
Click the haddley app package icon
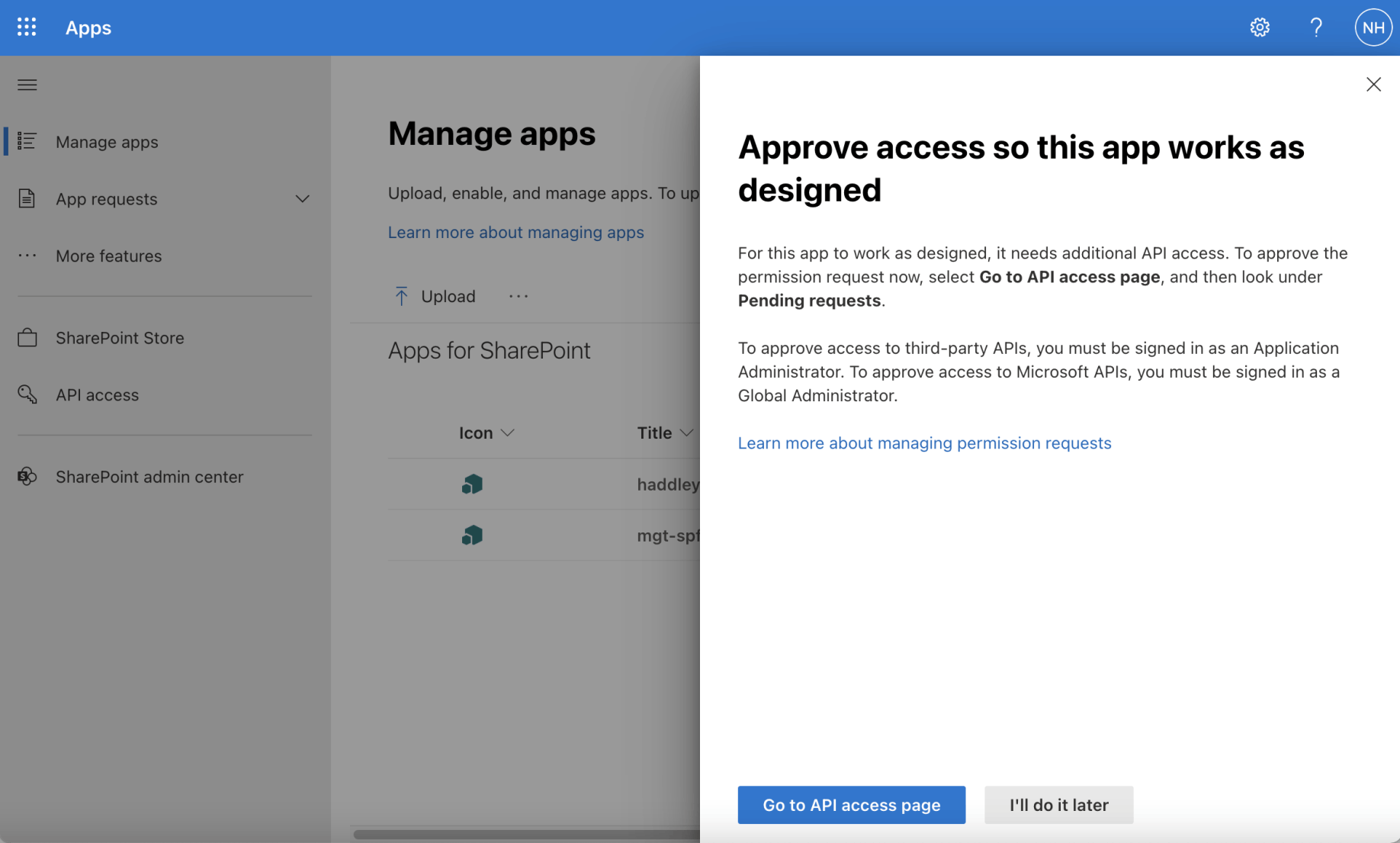(x=472, y=484)
